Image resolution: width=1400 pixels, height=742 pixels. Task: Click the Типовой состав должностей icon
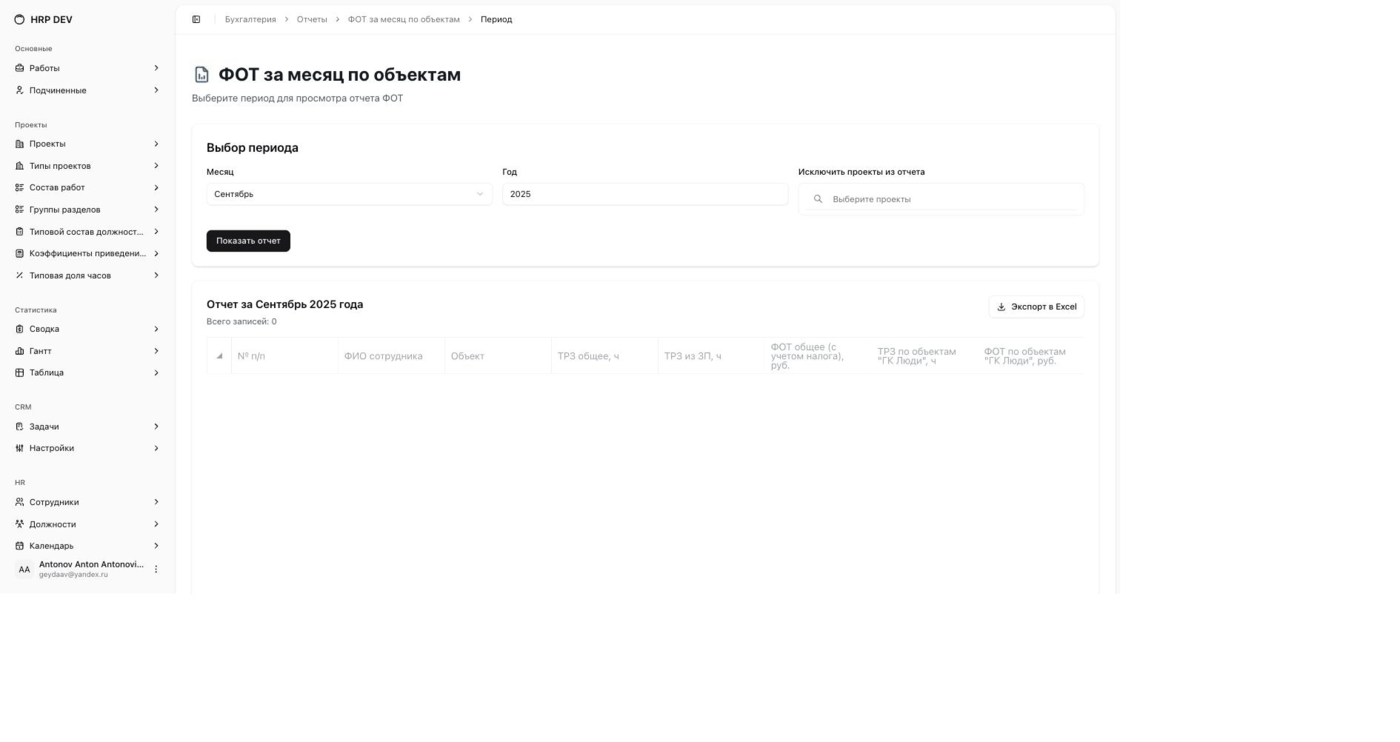(x=19, y=232)
